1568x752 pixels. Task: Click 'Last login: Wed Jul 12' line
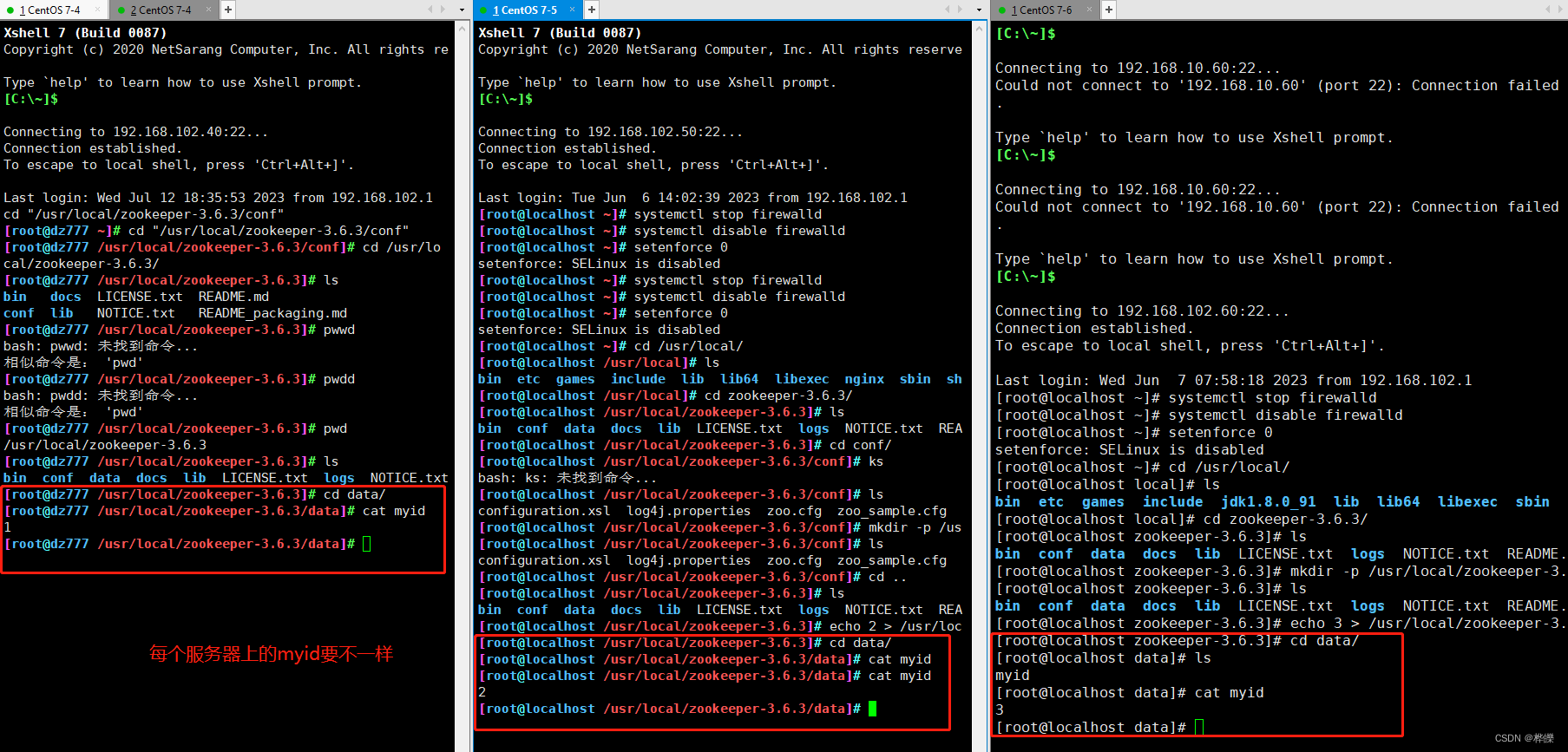pos(218,198)
